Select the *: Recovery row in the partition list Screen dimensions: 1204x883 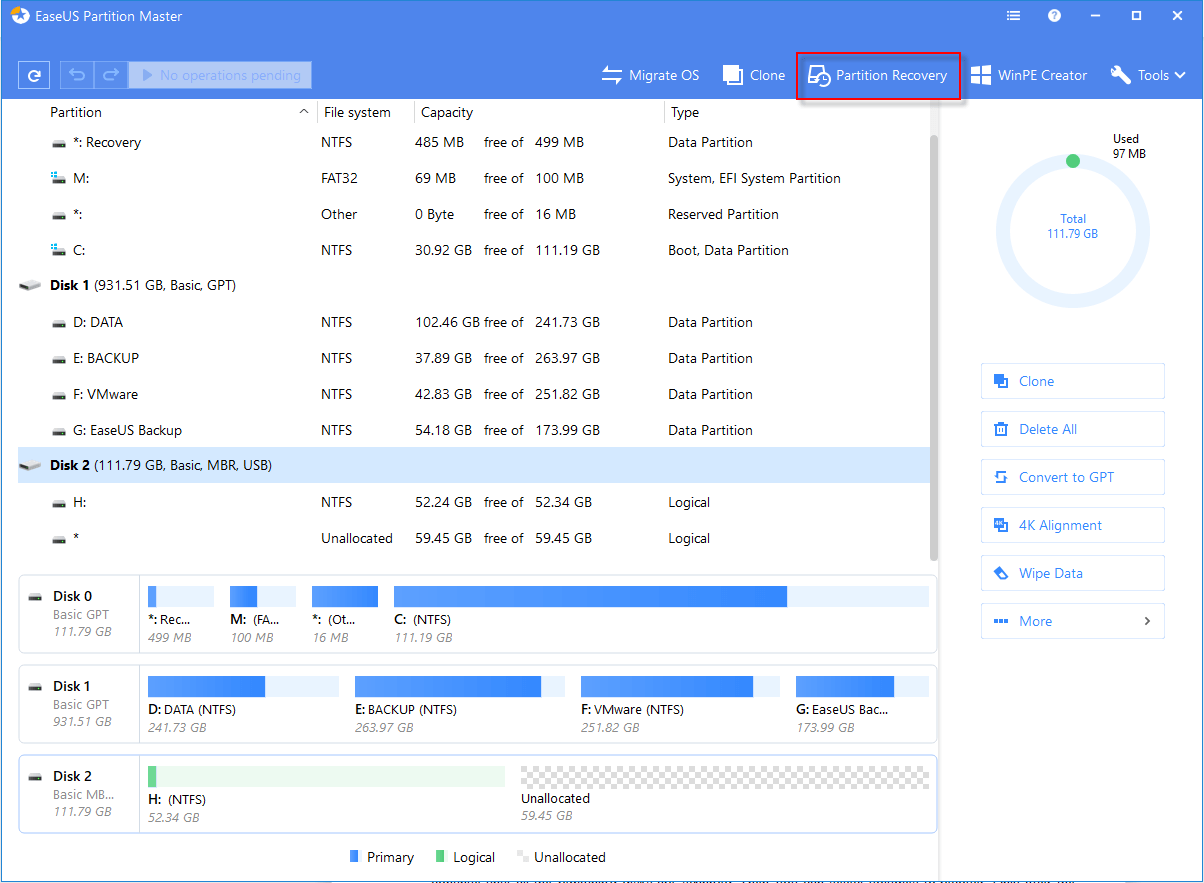[474, 142]
